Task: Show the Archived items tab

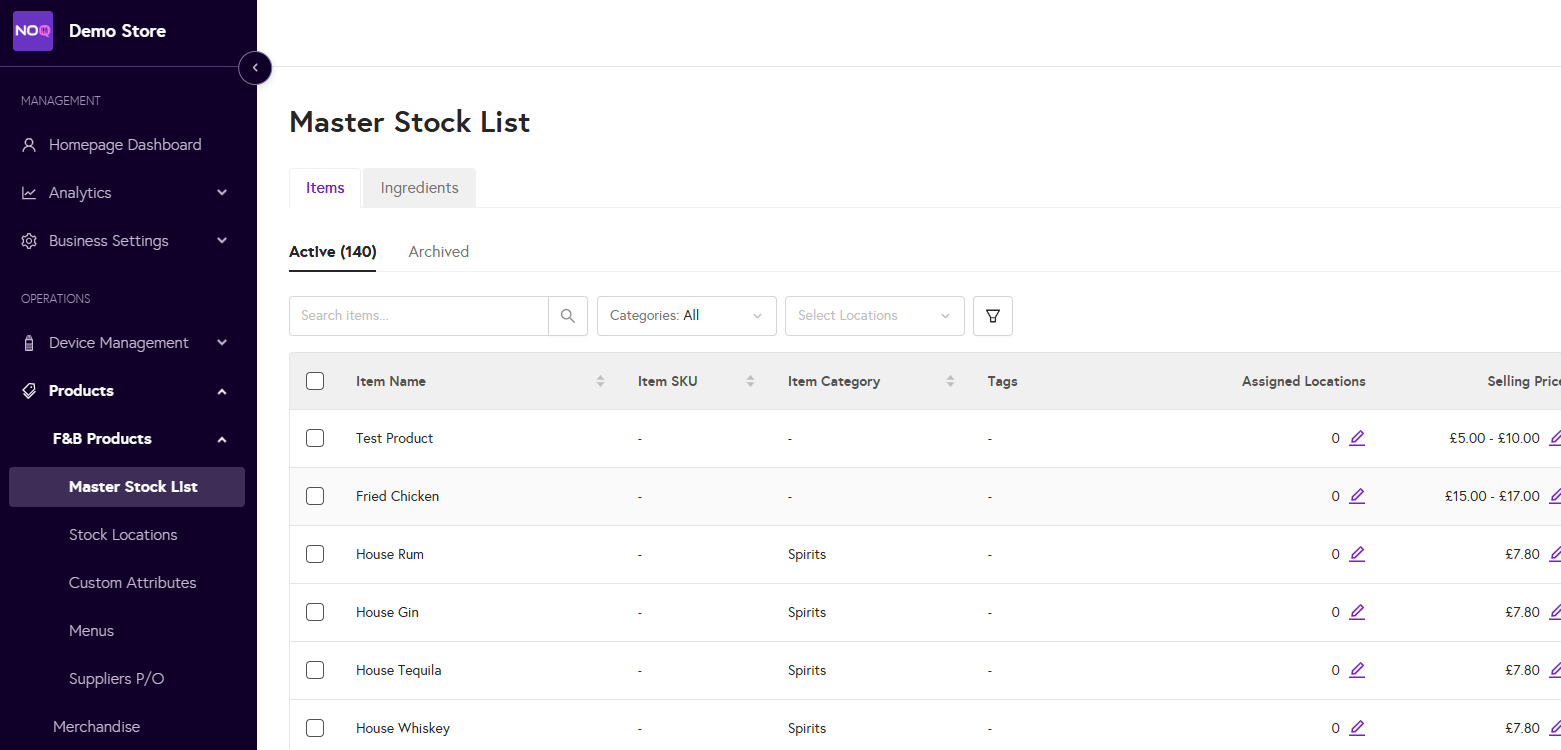Action: tap(438, 252)
